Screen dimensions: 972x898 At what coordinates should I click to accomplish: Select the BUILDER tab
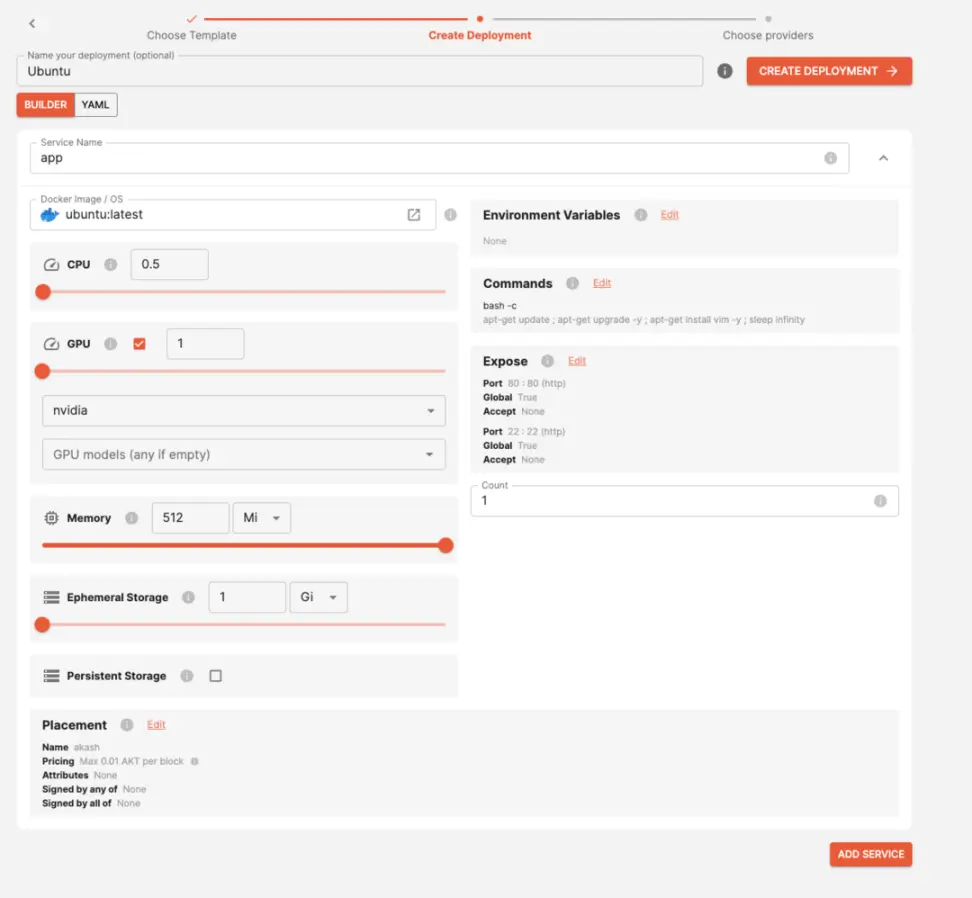(x=45, y=104)
